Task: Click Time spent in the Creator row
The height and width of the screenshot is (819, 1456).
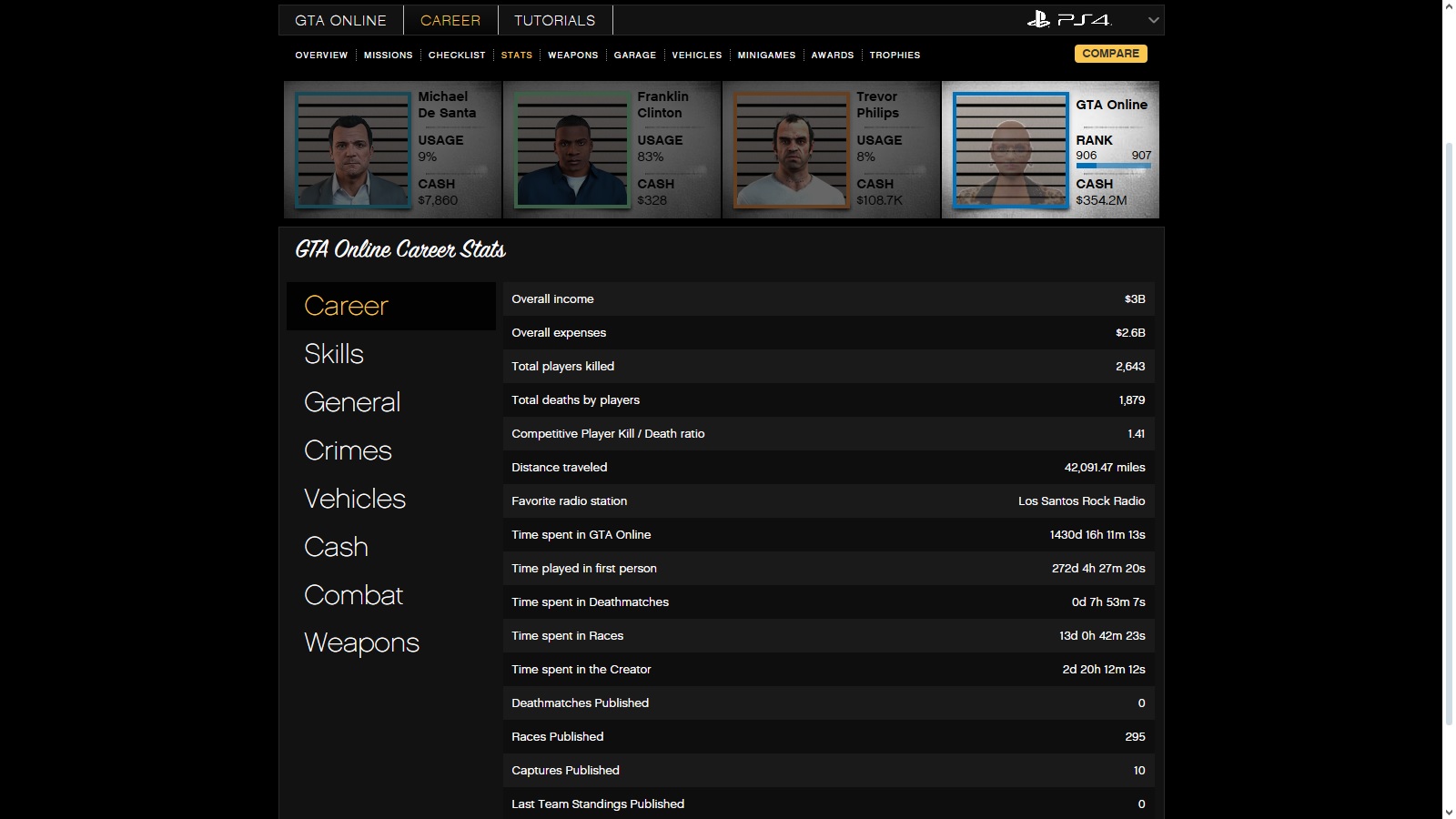Action: click(x=828, y=670)
